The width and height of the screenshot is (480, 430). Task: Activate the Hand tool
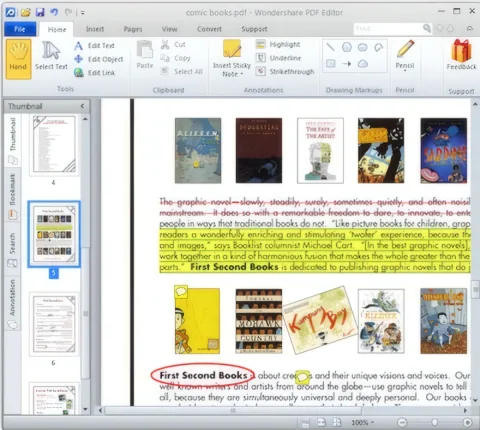[18, 59]
